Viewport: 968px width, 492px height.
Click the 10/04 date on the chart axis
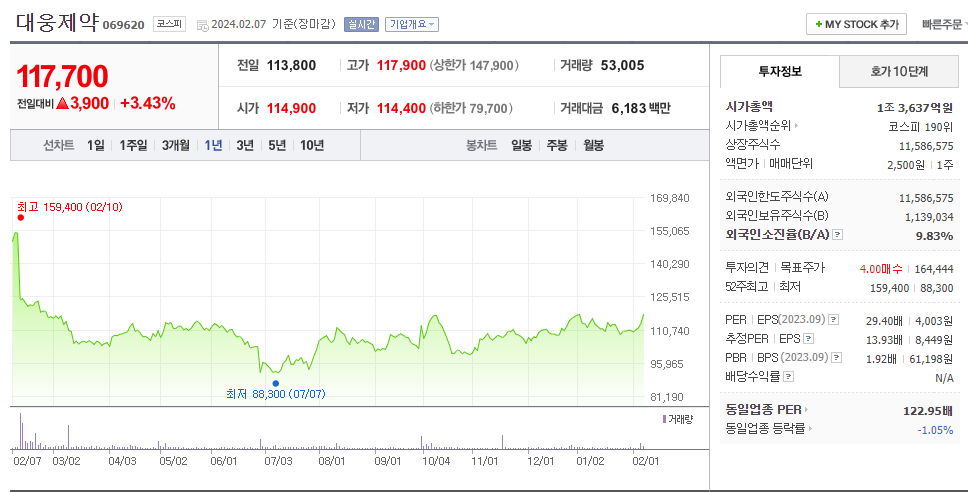click(436, 461)
